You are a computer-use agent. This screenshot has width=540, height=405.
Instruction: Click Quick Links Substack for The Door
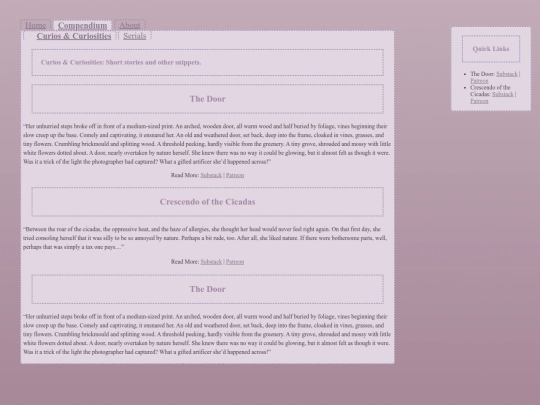507,74
